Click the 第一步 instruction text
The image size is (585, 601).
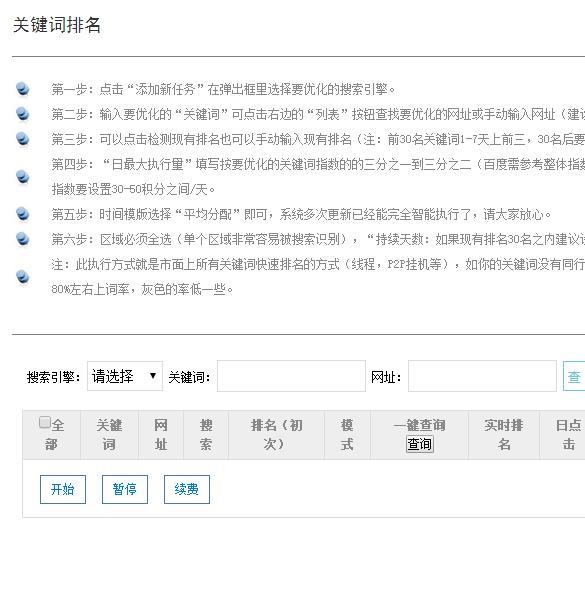tap(223, 89)
